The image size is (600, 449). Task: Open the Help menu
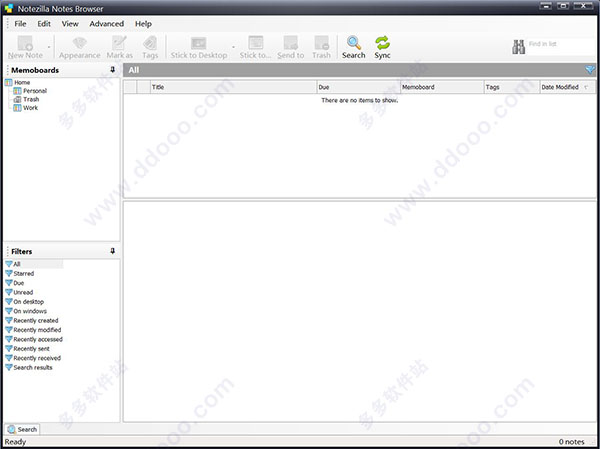click(x=143, y=24)
